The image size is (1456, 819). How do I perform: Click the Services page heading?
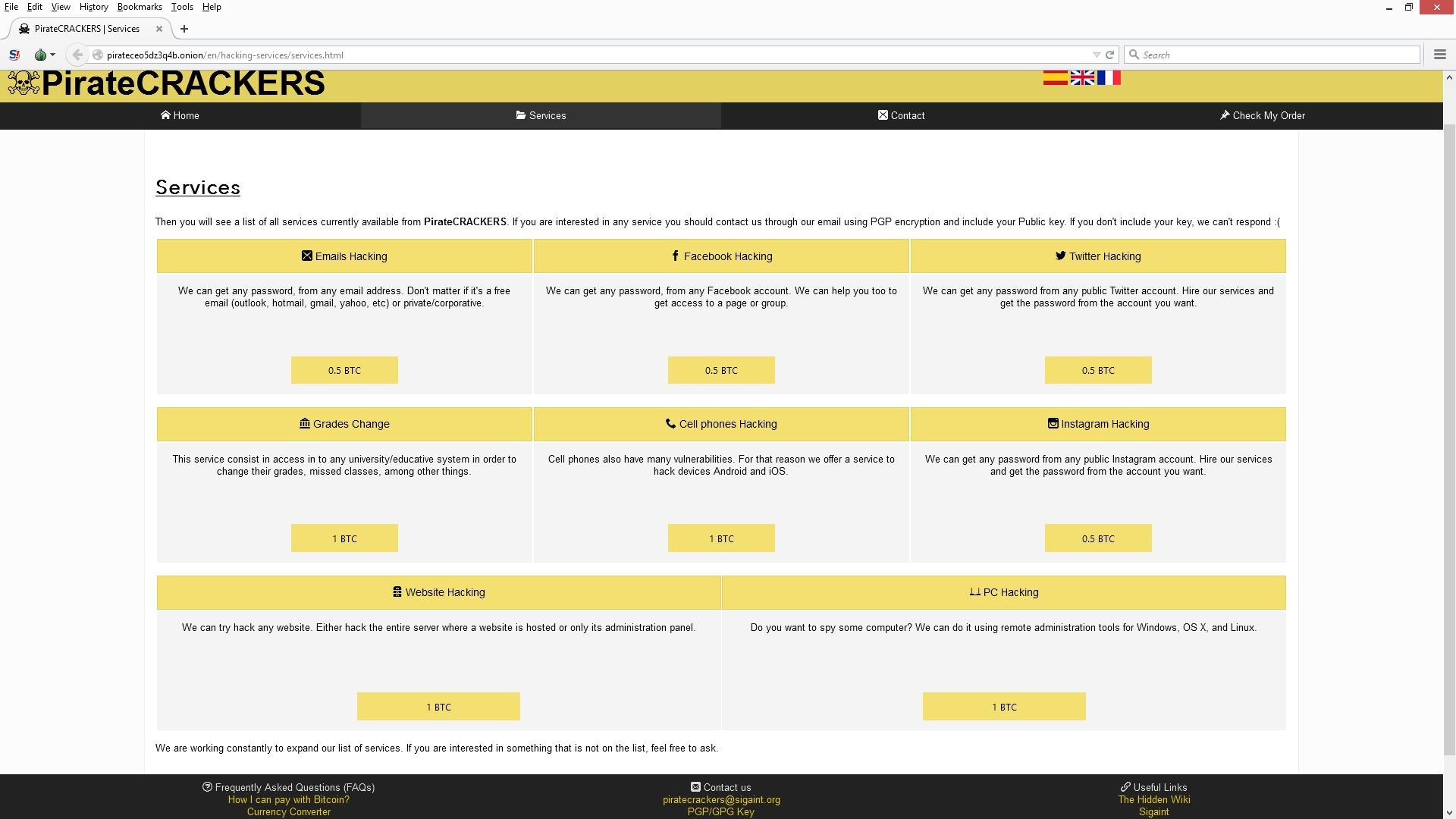point(198,187)
